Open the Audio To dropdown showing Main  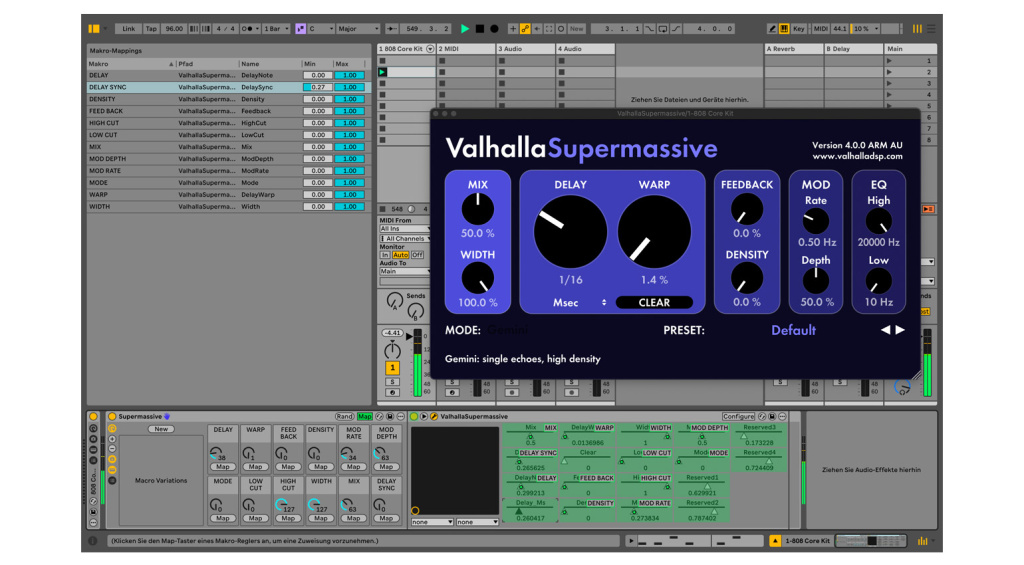[x=405, y=271]
